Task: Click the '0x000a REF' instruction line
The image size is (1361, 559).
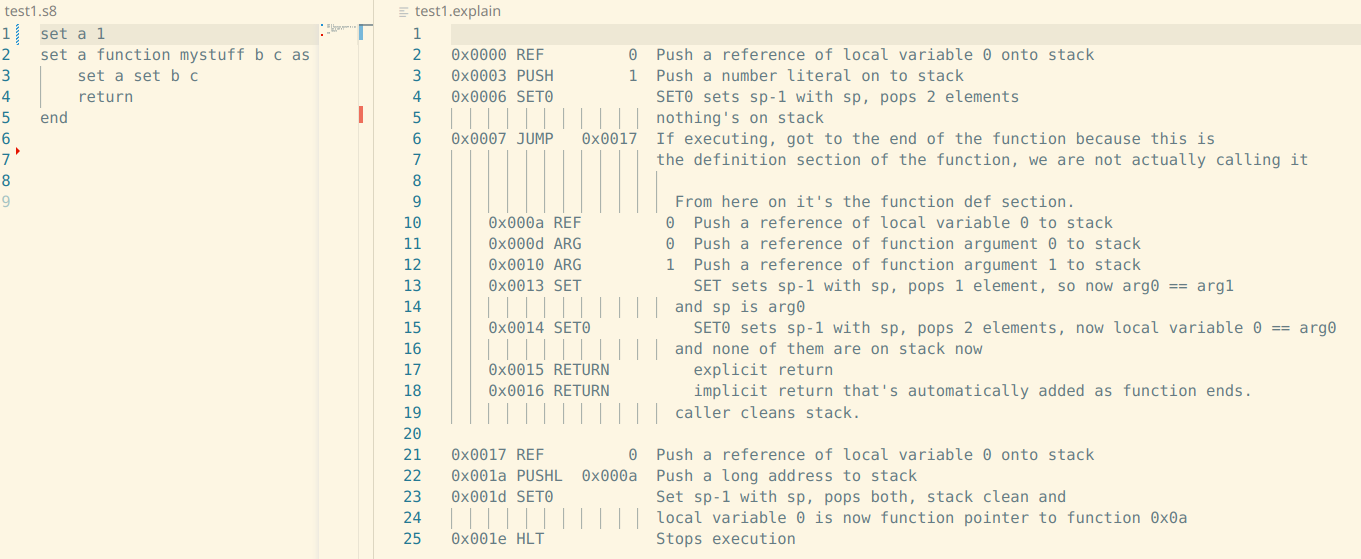Action: coord(801,223)
